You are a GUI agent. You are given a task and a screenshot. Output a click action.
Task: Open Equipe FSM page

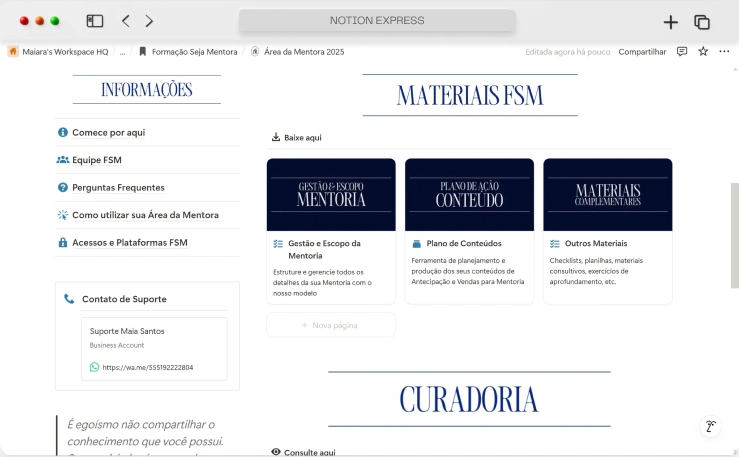pos(97,160)
